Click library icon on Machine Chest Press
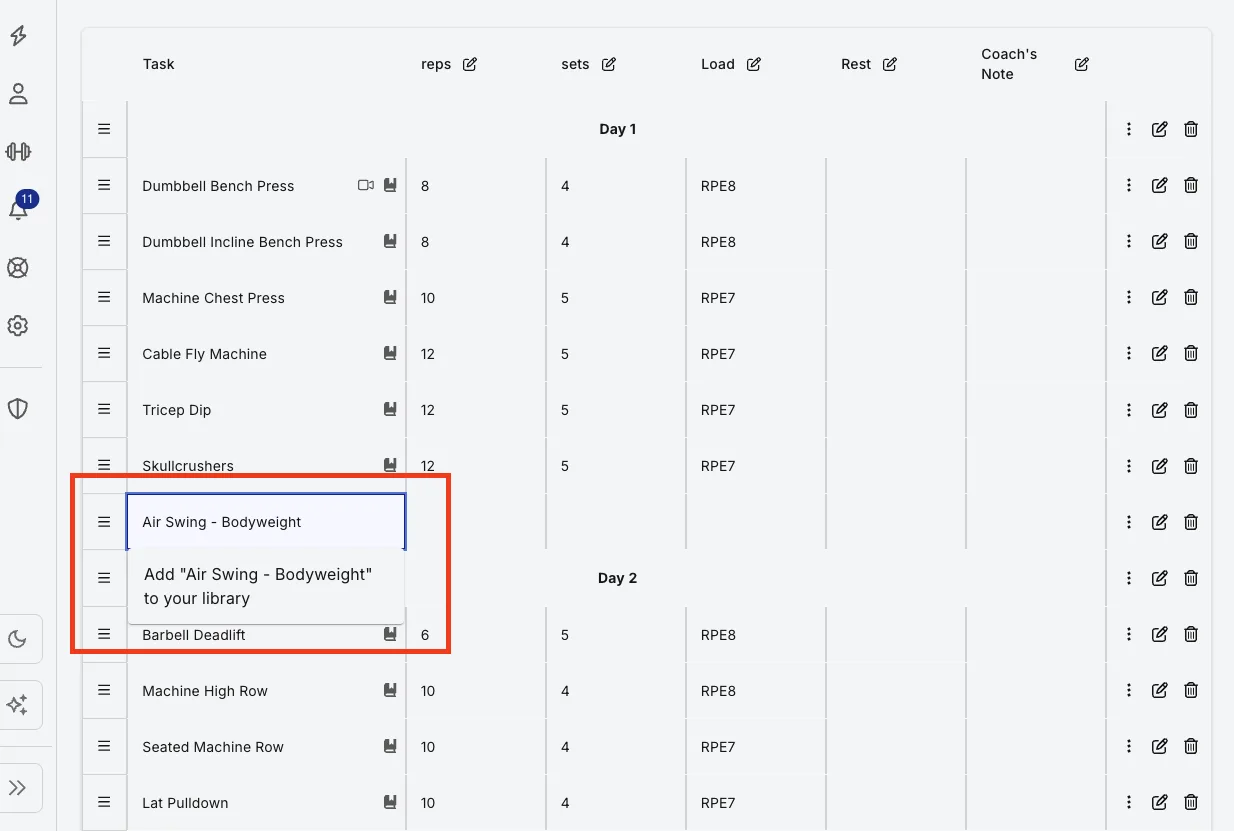The height and width of the screenshot is (831, 1234). coord(390,297)
